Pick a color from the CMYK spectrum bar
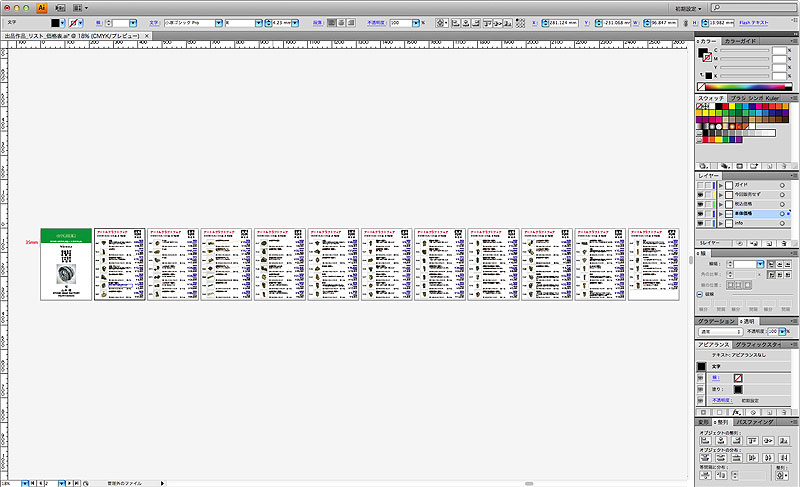Viewport: 800px width, 487px height. pyautogui.click(x=748, y=87)
